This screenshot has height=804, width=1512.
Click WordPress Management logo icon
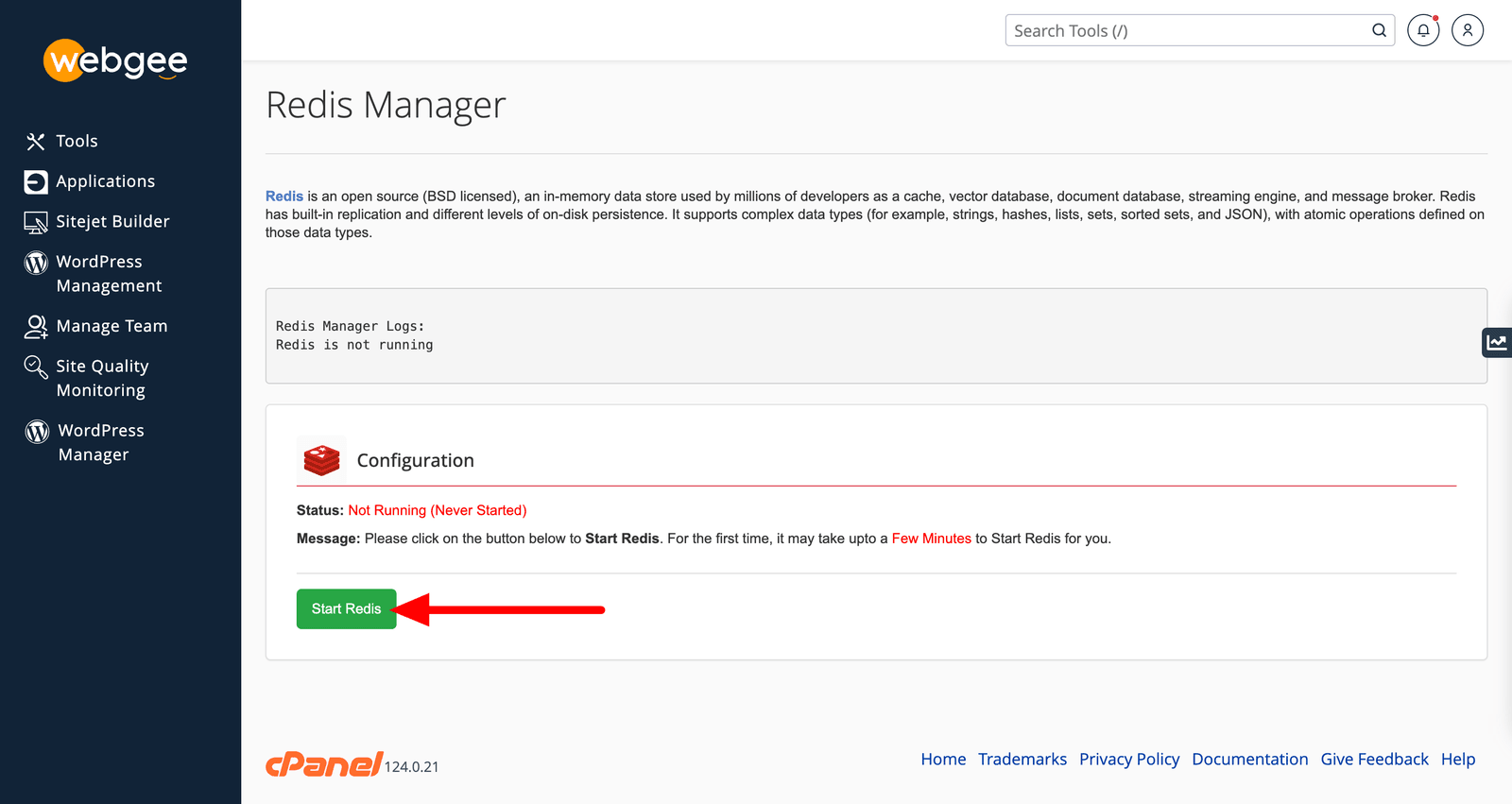[36, 263]
